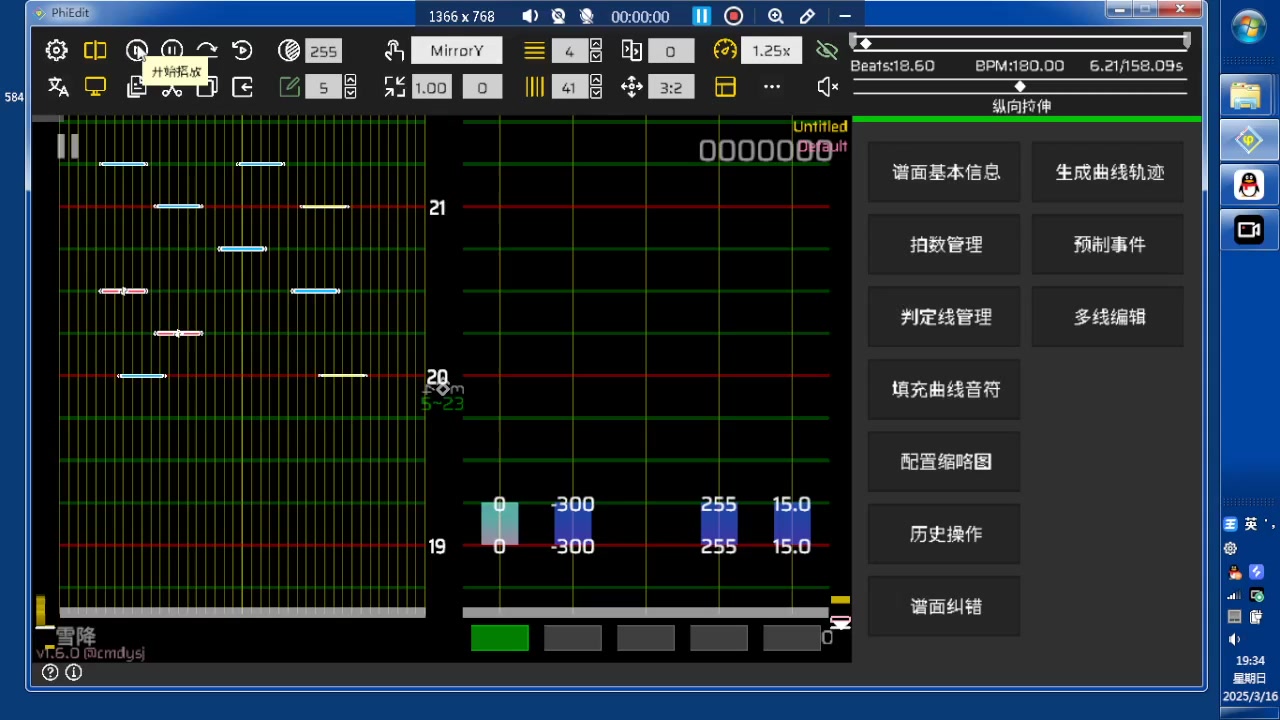1280x720 pixels.
Task: Click the scissors cut icon
Action: coord(172,89)
